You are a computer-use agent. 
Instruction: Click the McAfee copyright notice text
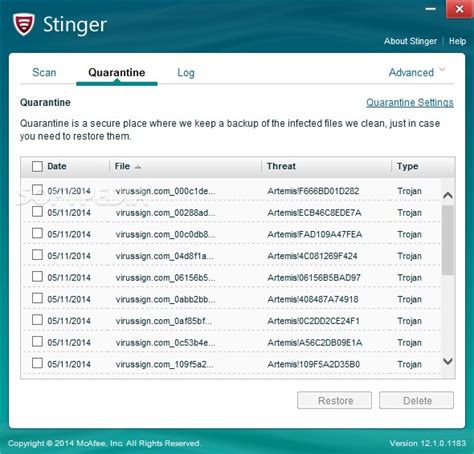coord(104,443)
